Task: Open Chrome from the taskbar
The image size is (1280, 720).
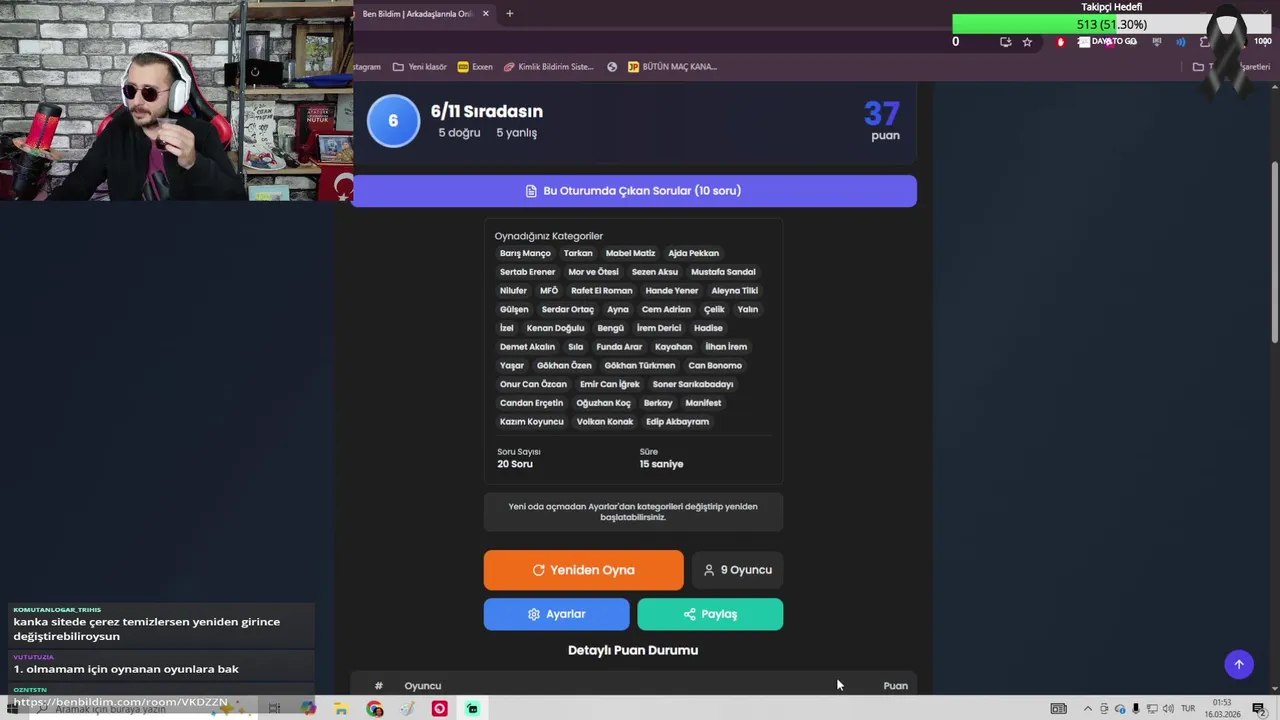Action: pos(374,709)
